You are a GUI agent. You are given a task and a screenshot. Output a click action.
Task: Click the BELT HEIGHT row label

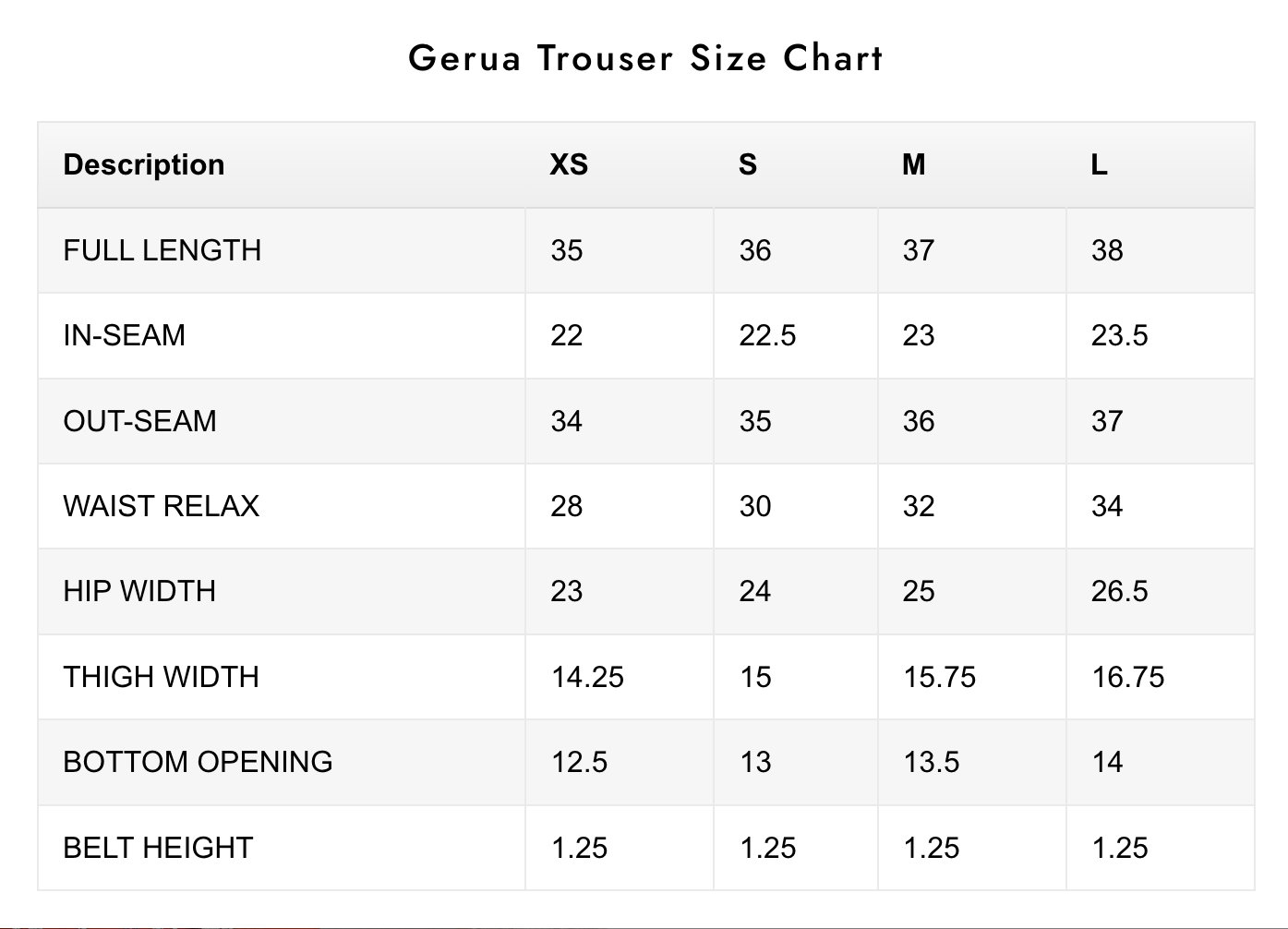point(158,848)
